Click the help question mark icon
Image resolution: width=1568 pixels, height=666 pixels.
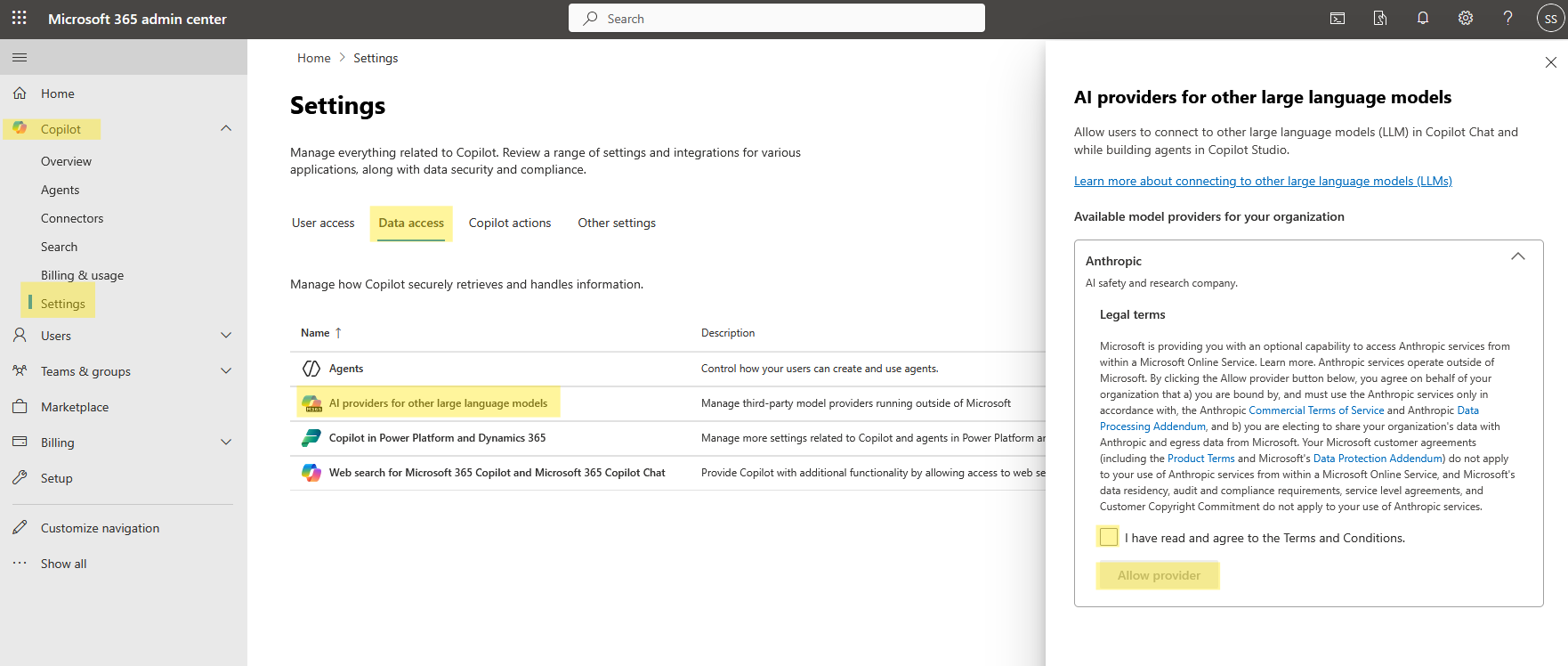pyautogui.click(x=1507, y=19)
